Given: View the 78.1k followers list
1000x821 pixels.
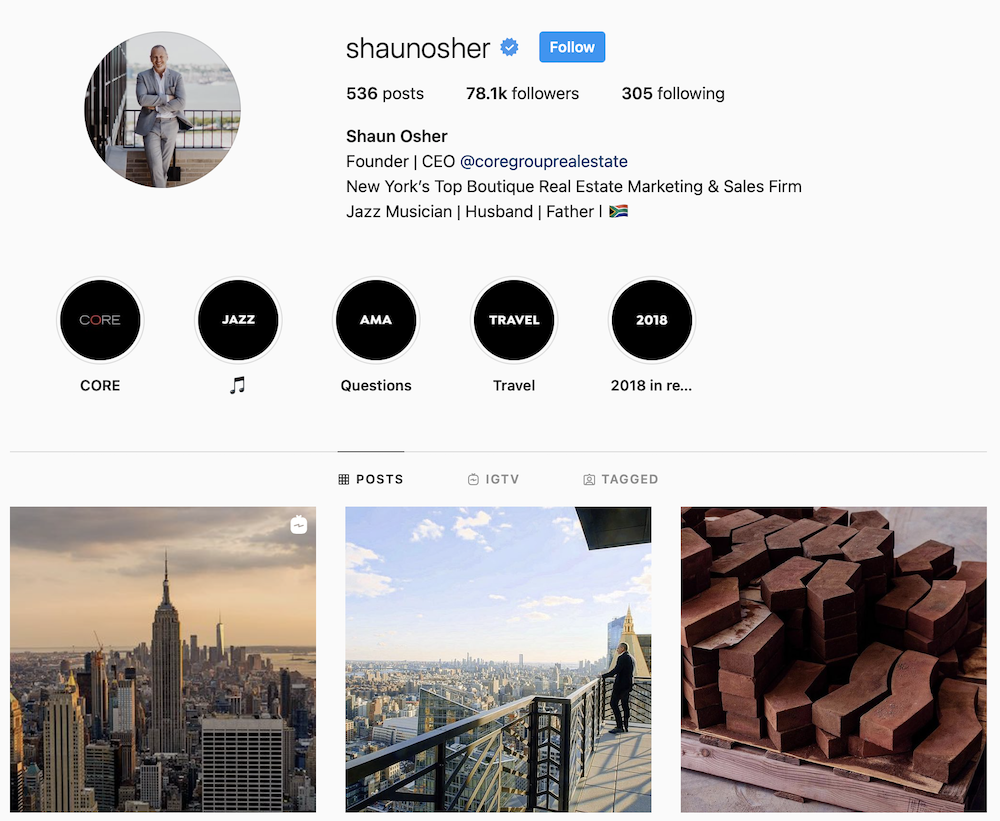Looking at the screenshot, I should [522, 94].
